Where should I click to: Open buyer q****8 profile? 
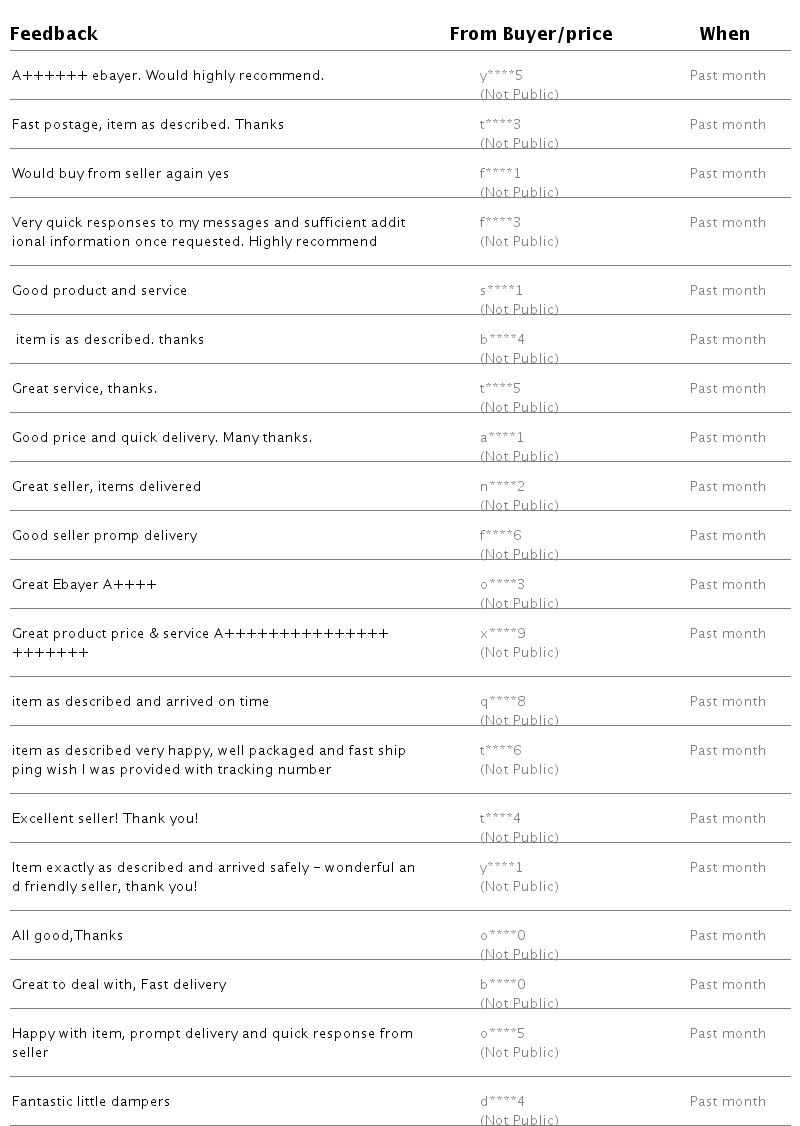[502, 702]
